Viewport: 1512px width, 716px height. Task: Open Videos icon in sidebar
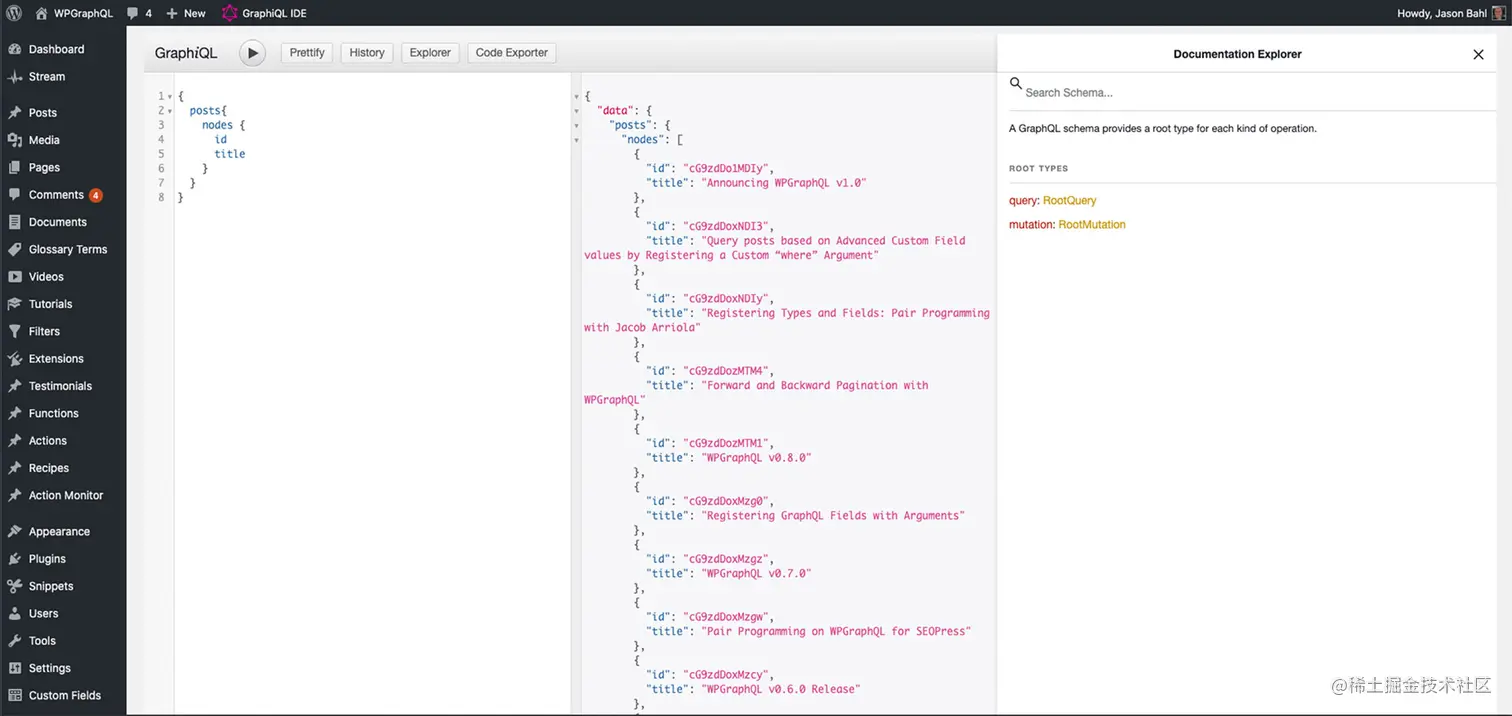coord(14,277)
